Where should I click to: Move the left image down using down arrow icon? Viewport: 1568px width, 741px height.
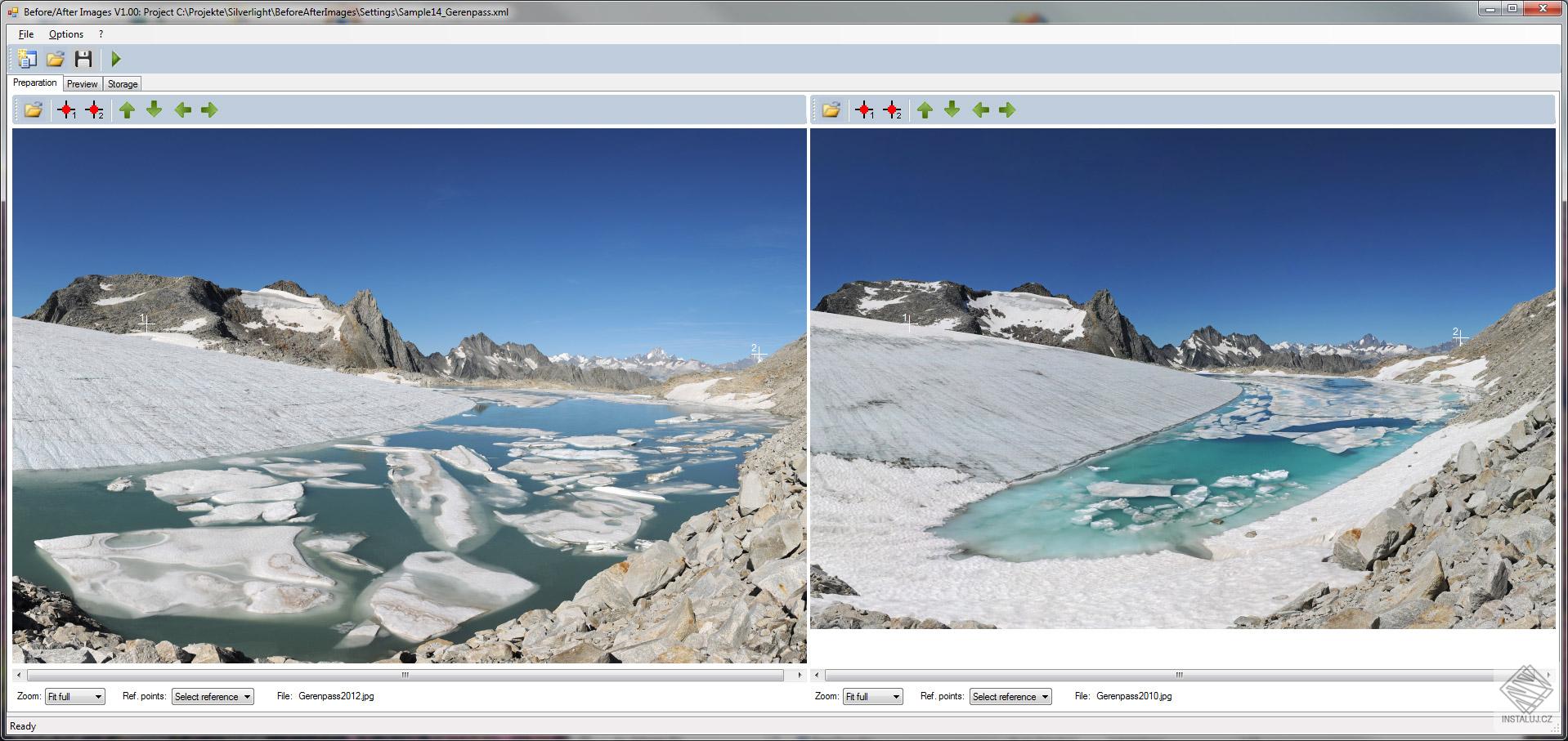pyautogui.click(x=155, y=109)
